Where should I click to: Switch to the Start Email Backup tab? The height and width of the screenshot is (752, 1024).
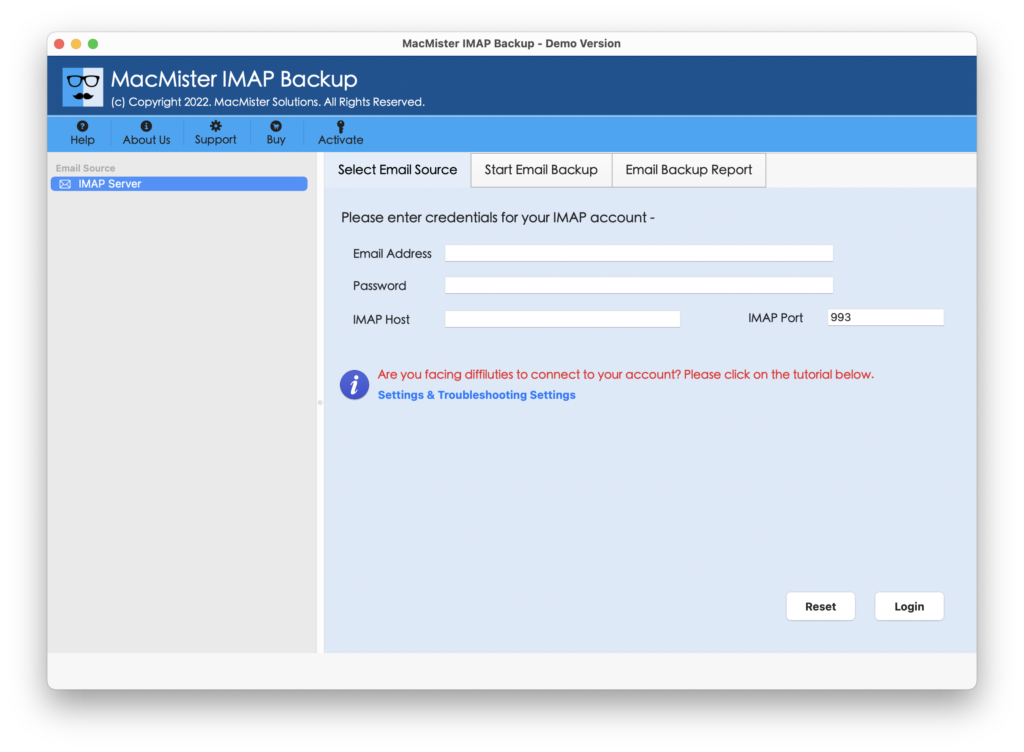coord(540,170)
